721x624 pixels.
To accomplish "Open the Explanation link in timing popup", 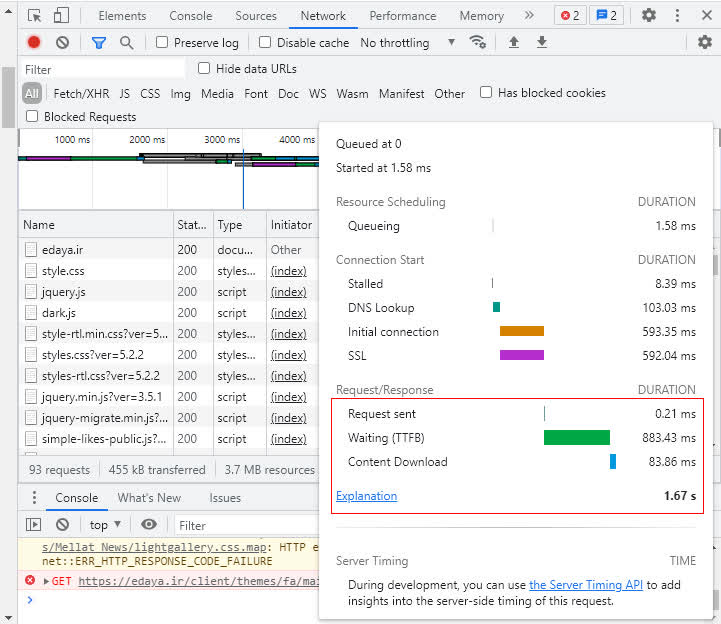I will pos(366,496).
